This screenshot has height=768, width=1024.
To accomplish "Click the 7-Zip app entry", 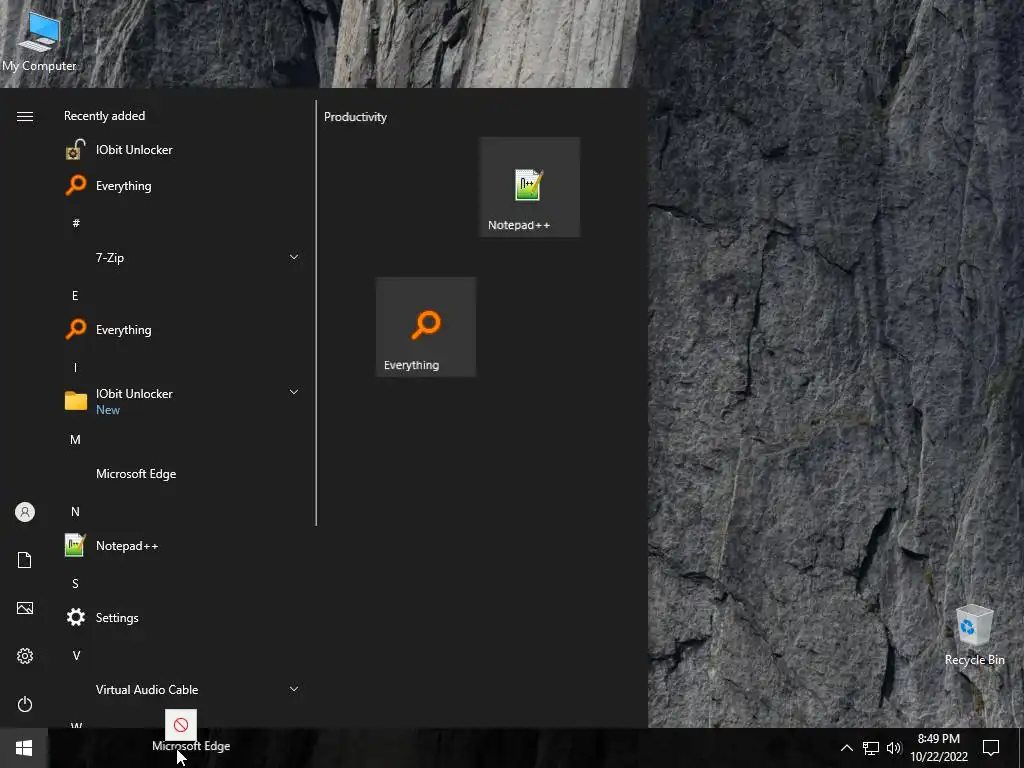I will point(183,257).
